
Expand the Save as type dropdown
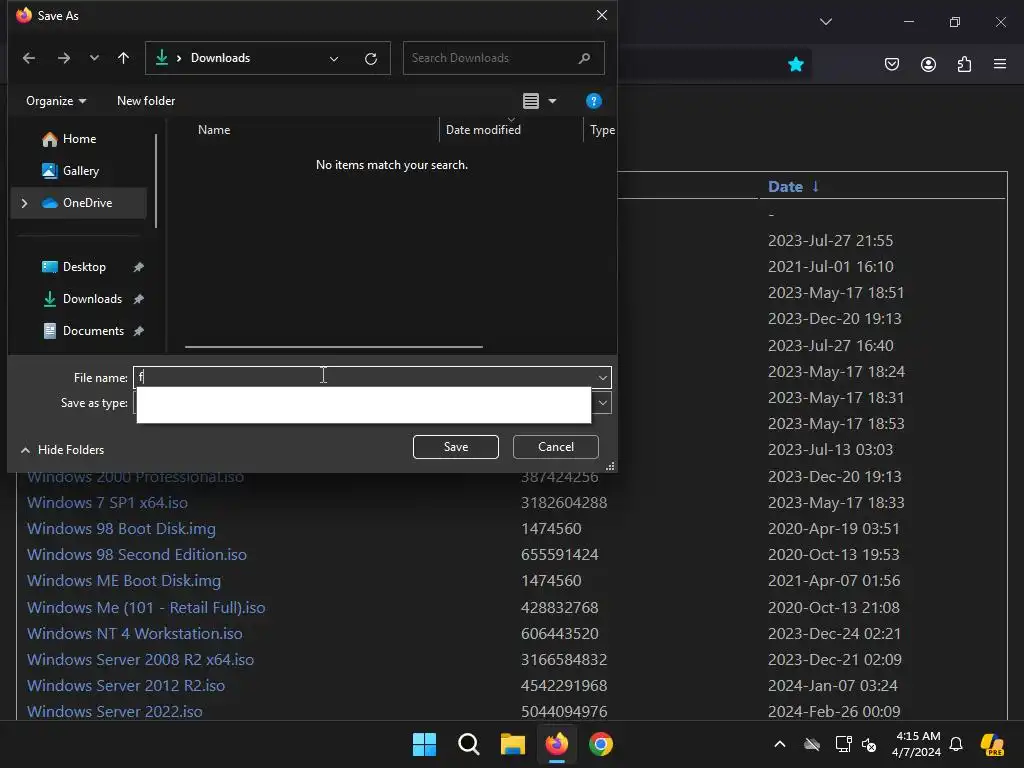point(602,403)
